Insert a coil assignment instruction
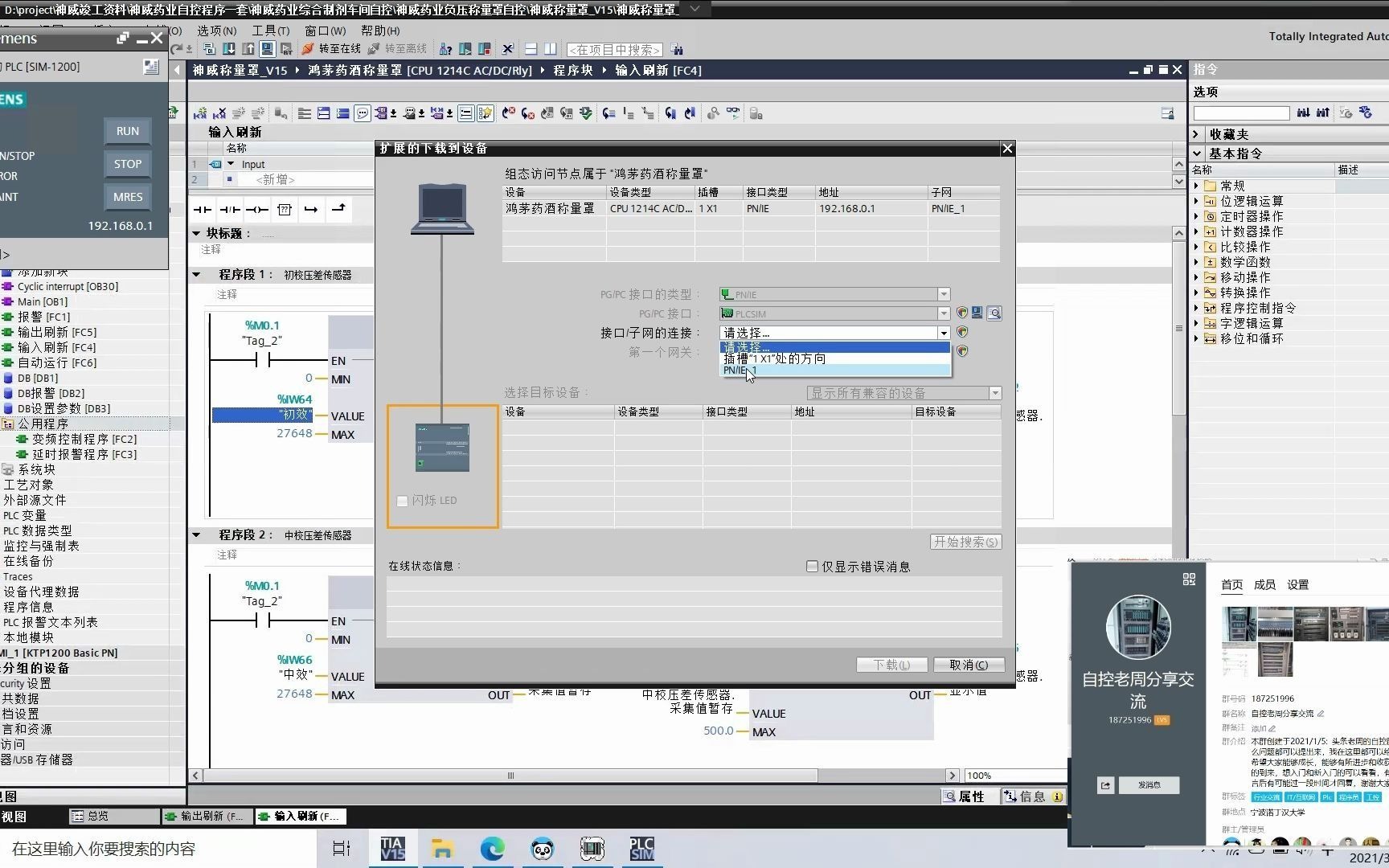 [x=257, y=210]
